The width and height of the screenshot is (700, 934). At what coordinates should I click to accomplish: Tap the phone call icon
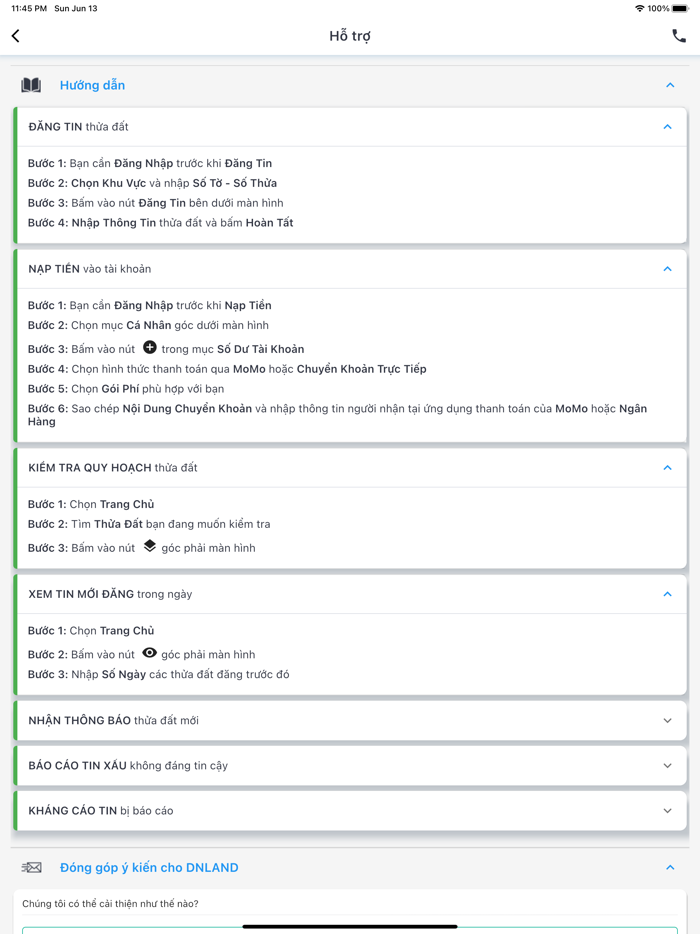[679, 36]
